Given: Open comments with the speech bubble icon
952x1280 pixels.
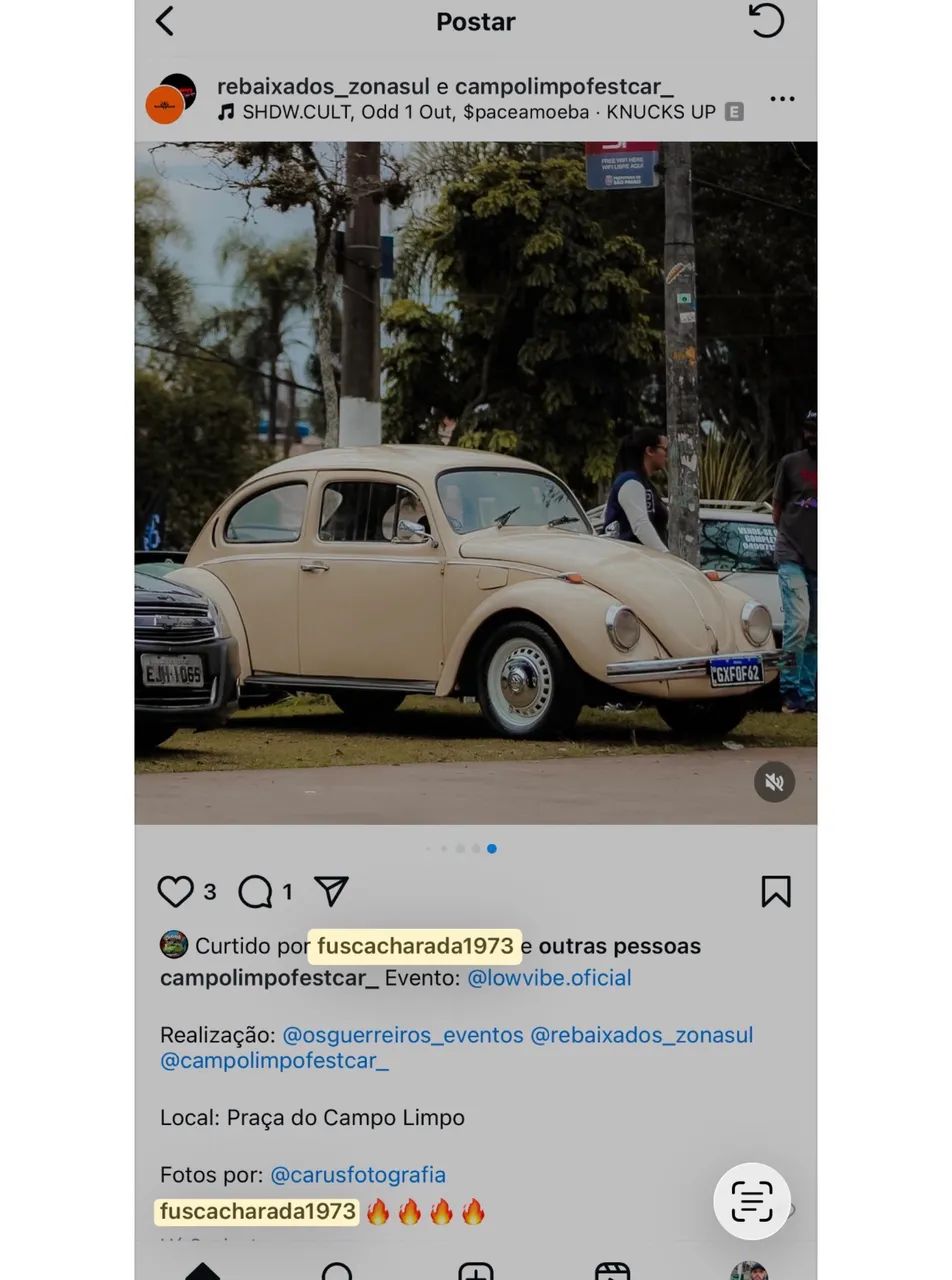Looking at the screenshot, I should (255, 891).
